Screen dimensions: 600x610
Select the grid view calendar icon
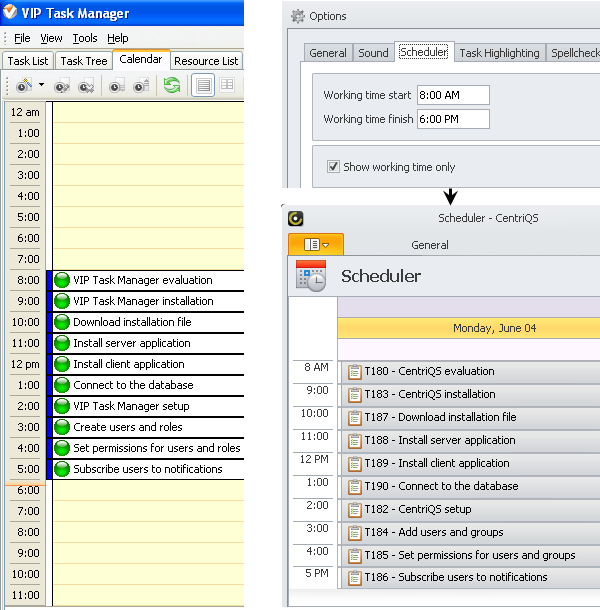(x=227, y=86)
